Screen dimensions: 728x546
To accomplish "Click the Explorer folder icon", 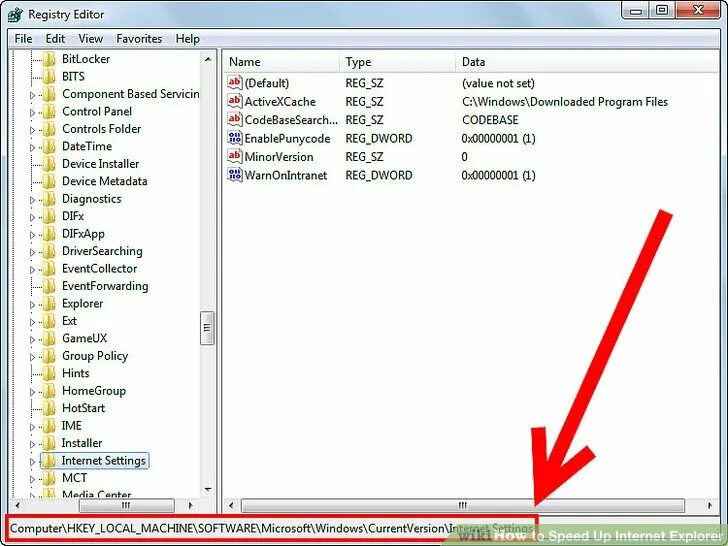I will click(49, 304).
